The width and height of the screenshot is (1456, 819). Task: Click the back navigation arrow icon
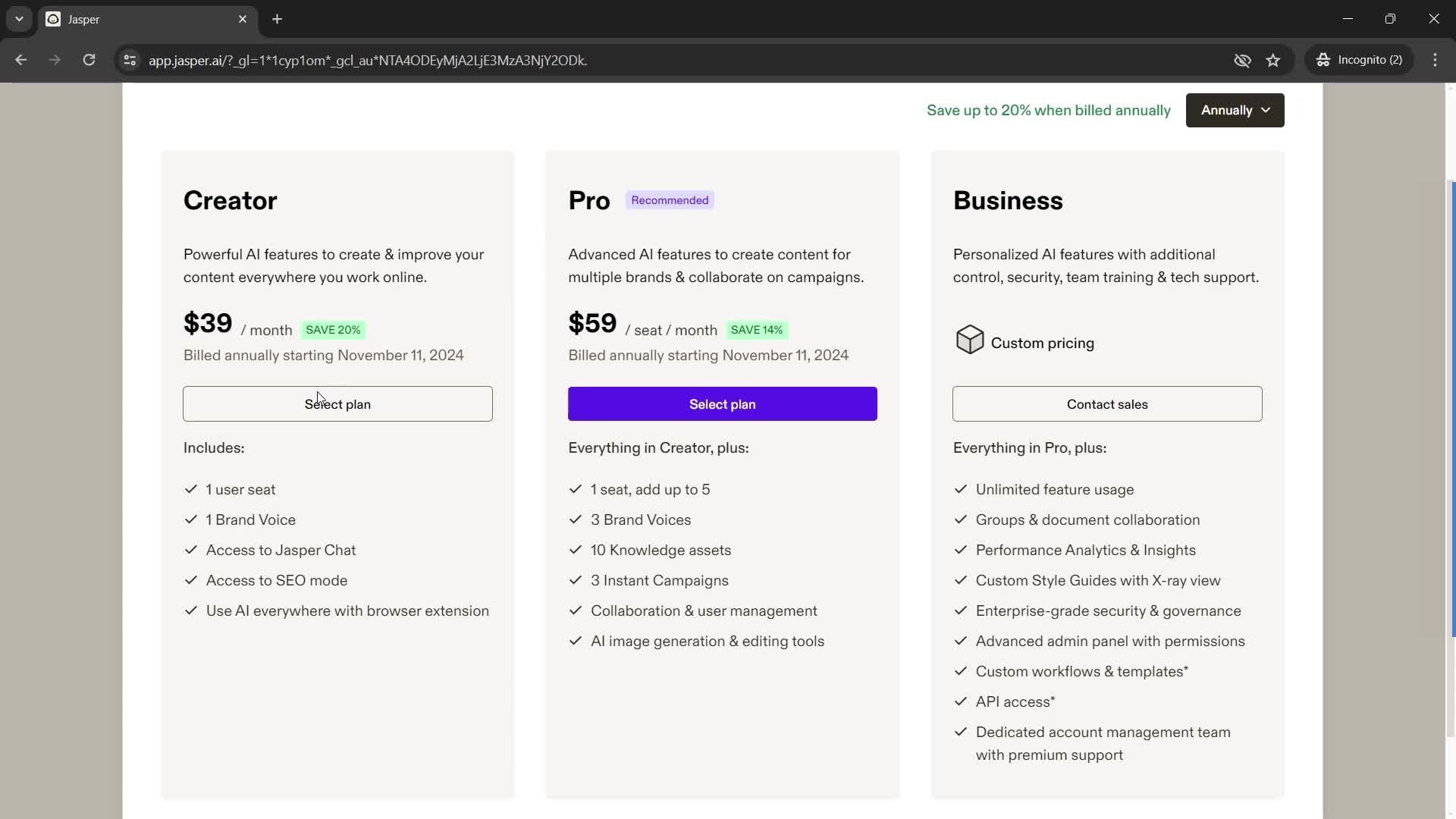click(21, 60)
